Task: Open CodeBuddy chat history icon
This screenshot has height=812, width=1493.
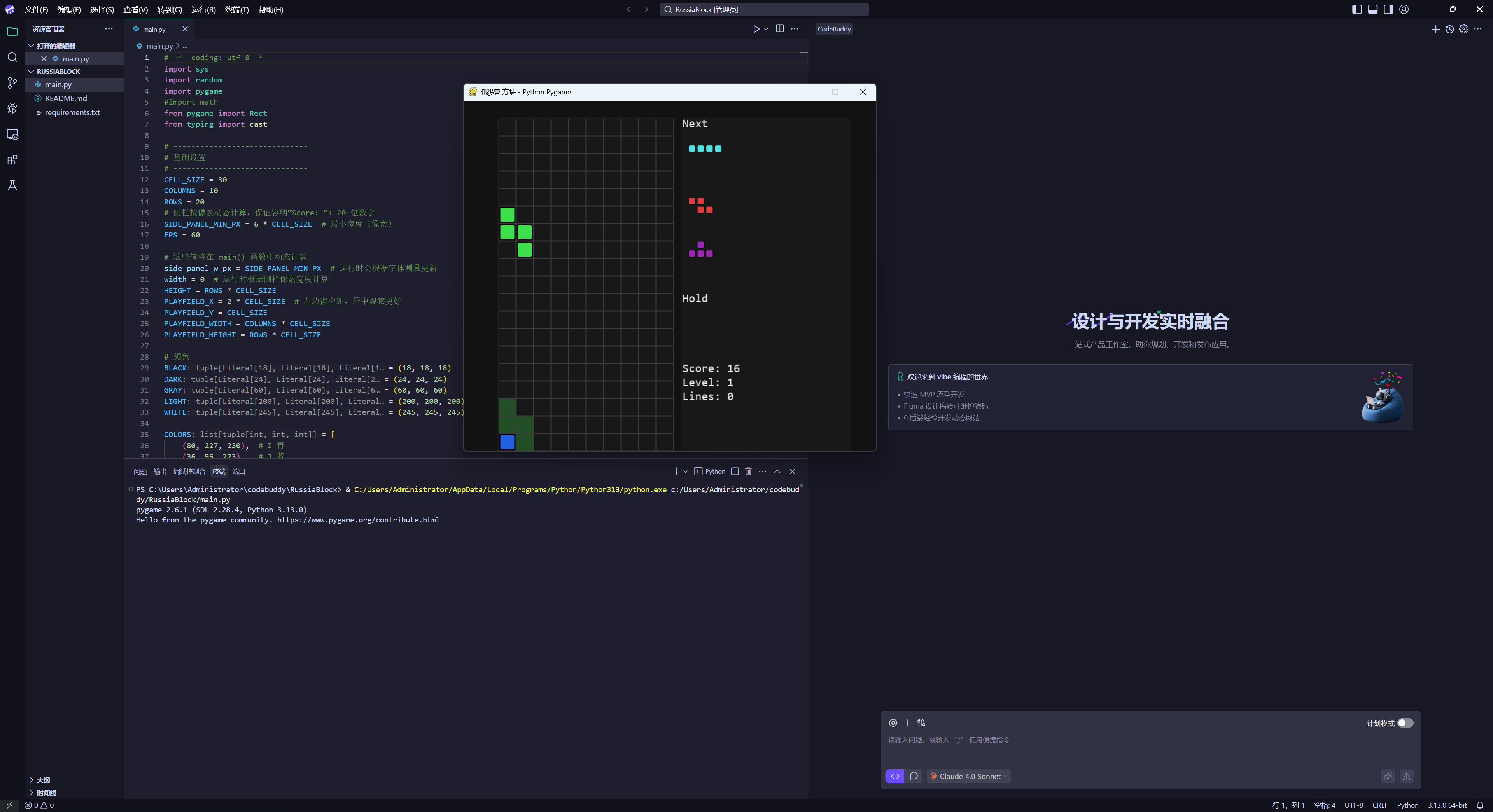Action: (1449, 29)
